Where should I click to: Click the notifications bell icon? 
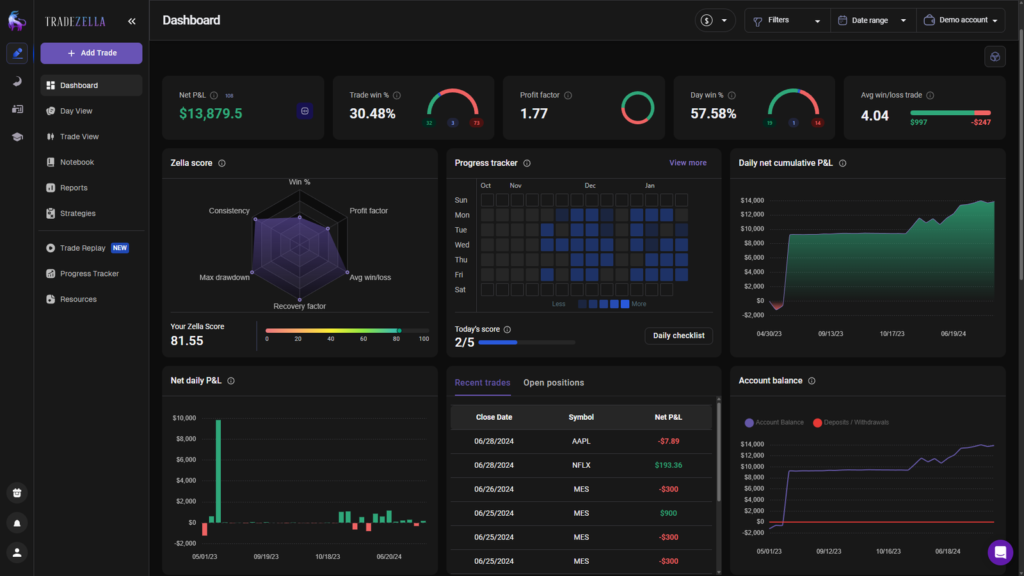tap(17, 522)
